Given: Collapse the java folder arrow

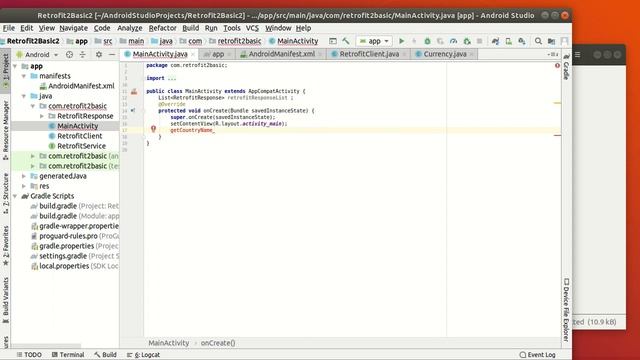Looking at the screenshot, I should [24, 96].
